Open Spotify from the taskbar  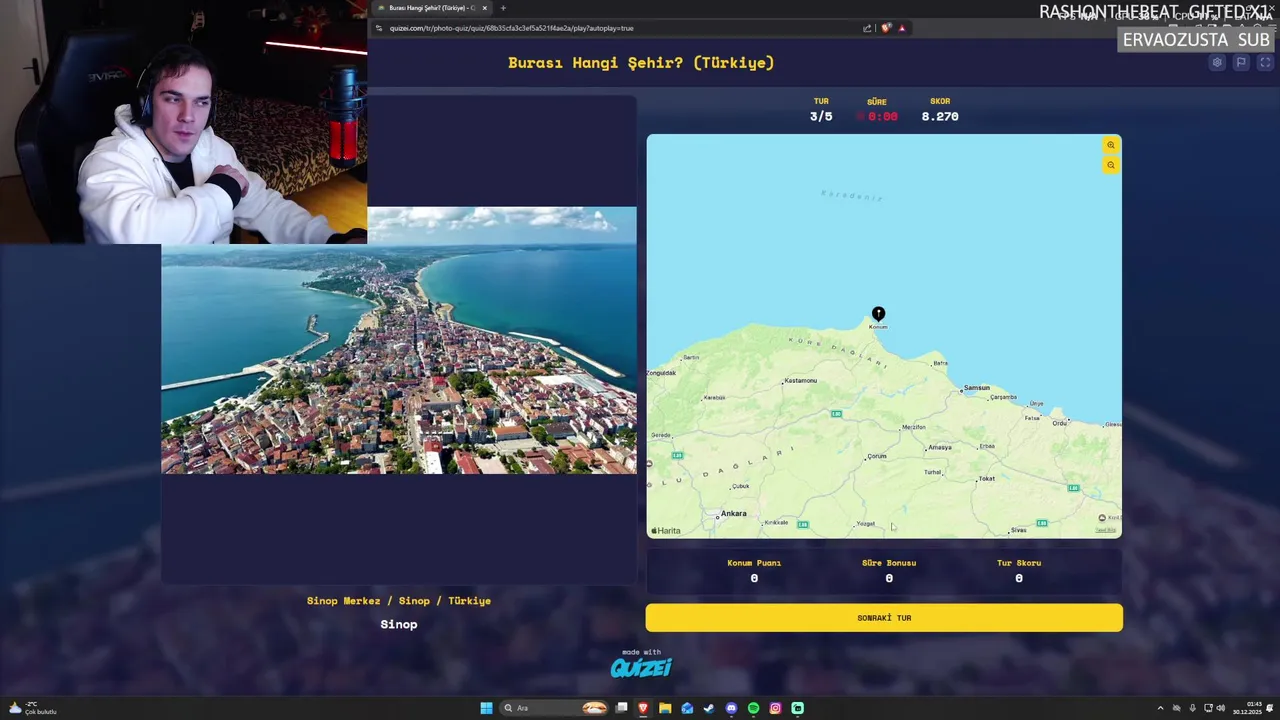tap(753, 708)
